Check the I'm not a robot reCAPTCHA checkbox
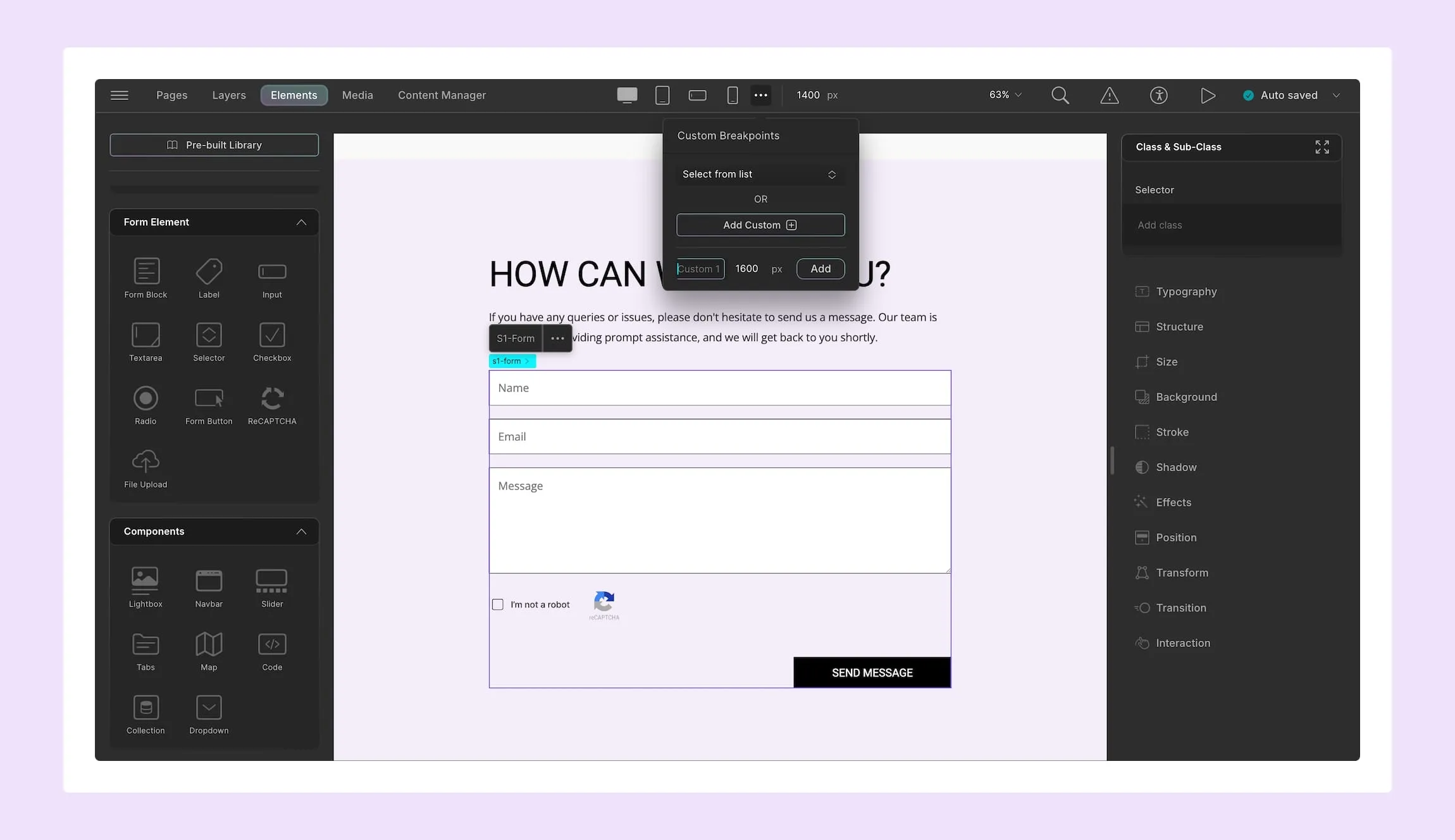Image resolution: width=1455 pixels, height=840 pixels. tap(498, 605)
